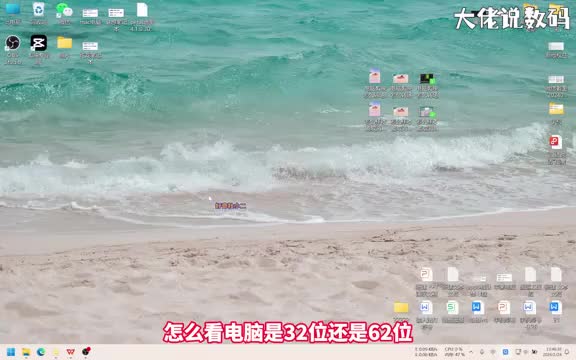Open the Windows Start menu
576x360 pixels.
point(11,352)
